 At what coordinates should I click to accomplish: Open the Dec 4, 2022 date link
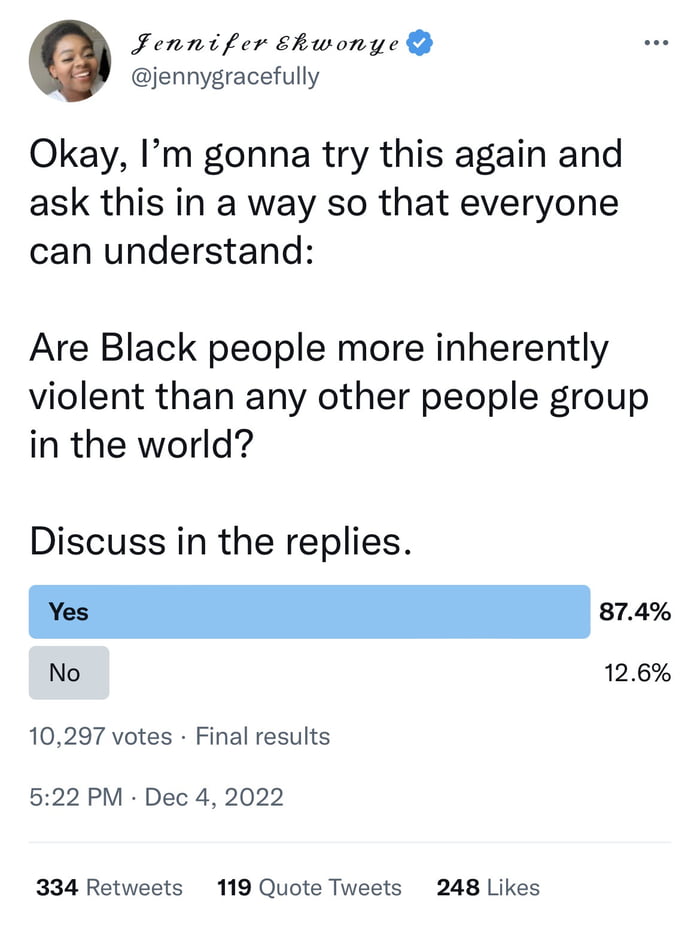pos(214,797)
